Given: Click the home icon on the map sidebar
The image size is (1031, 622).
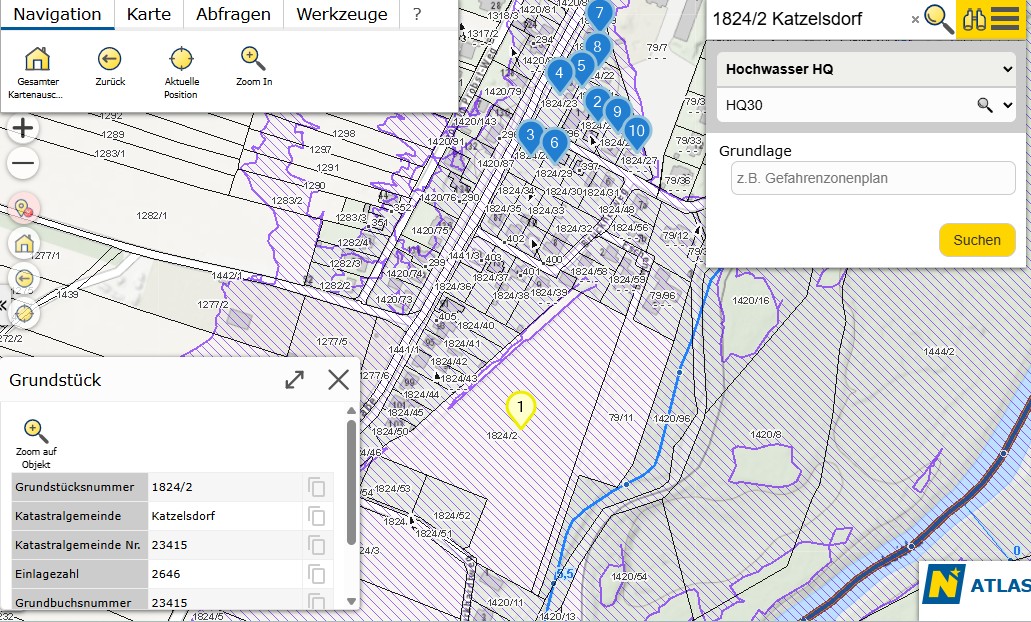Looking at the screenshot, I should pyautogui.click(x=22, y=243).
